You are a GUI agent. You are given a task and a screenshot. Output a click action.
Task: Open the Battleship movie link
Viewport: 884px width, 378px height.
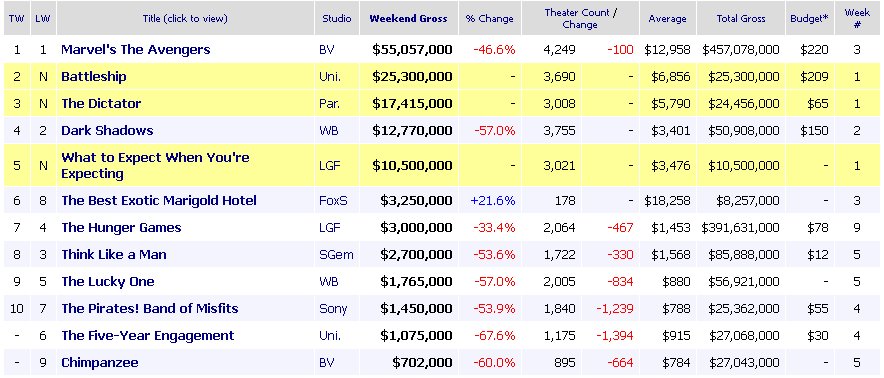point(94,77)
